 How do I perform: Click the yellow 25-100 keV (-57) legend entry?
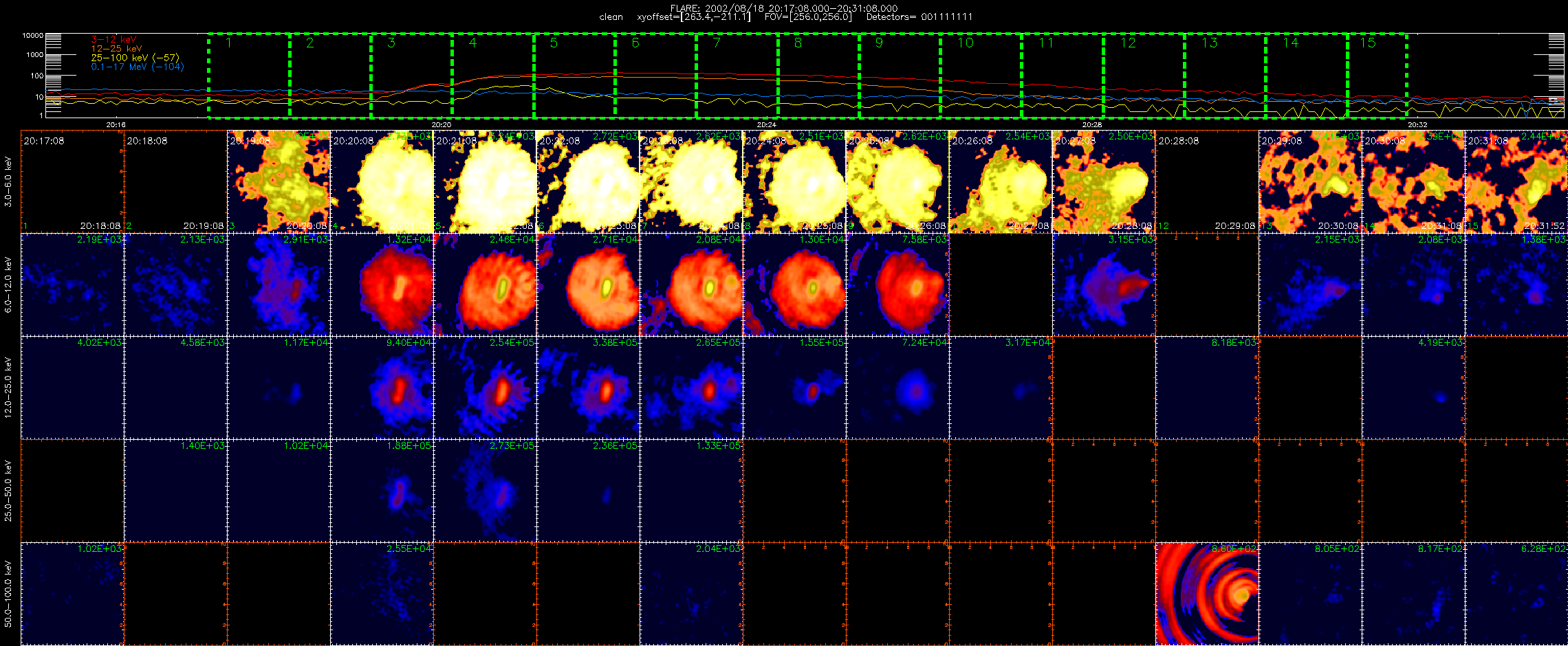pos(135,58)
